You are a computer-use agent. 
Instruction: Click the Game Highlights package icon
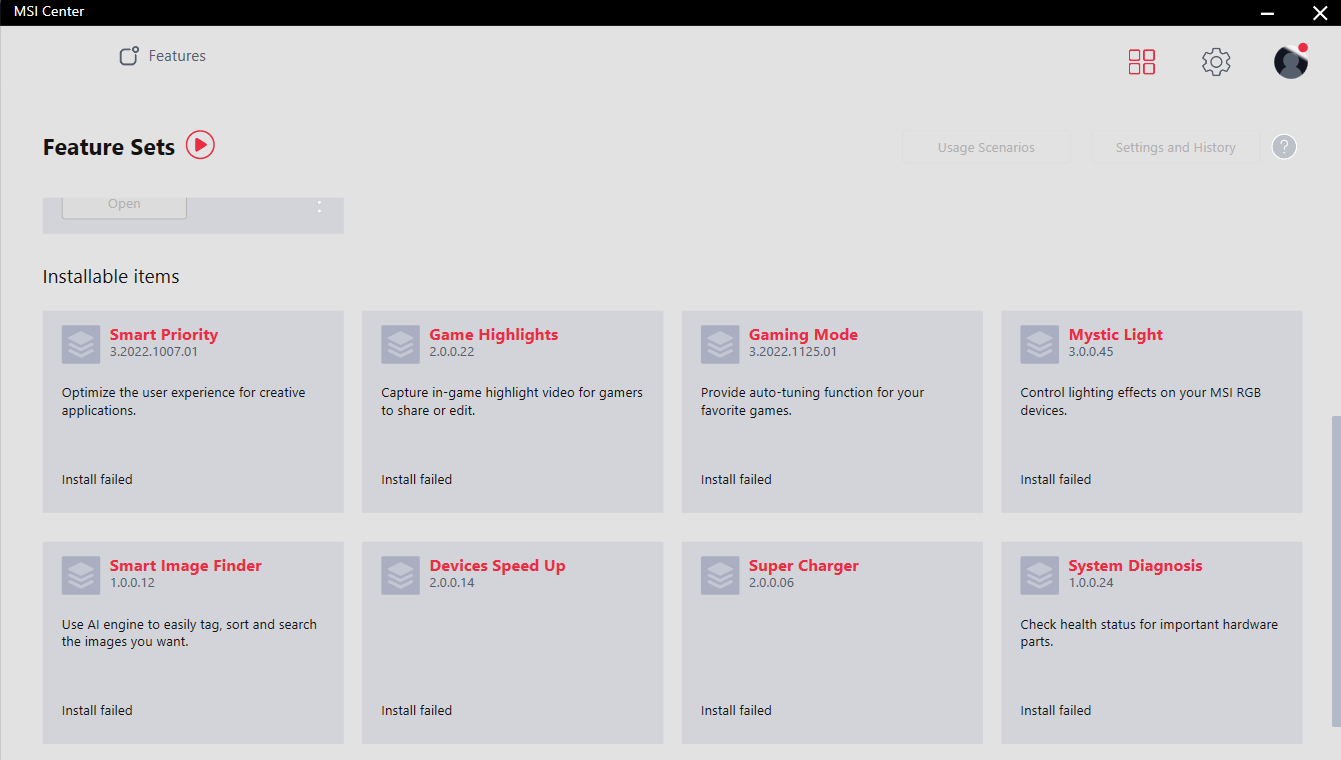click(400, 344)
